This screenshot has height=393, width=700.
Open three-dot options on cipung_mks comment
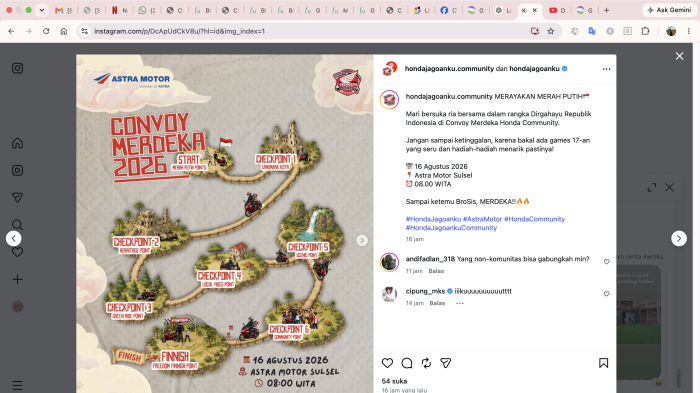click(460, 303)
